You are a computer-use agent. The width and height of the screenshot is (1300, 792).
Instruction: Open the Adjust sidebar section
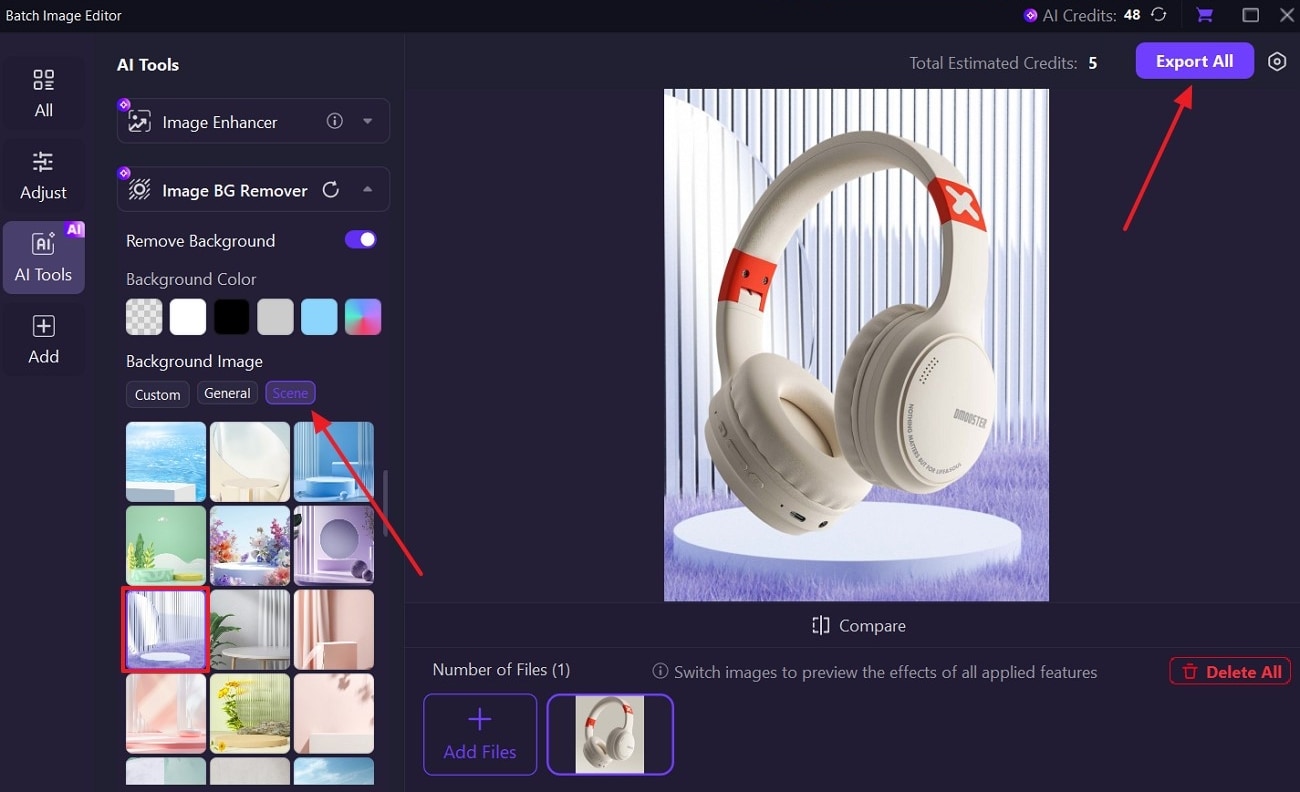44,176
